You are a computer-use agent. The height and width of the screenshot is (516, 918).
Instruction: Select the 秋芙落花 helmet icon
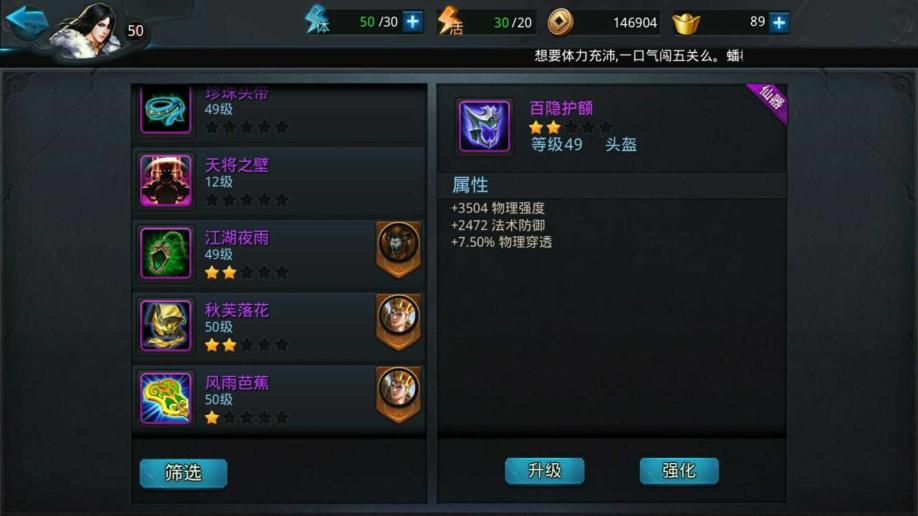166,326
